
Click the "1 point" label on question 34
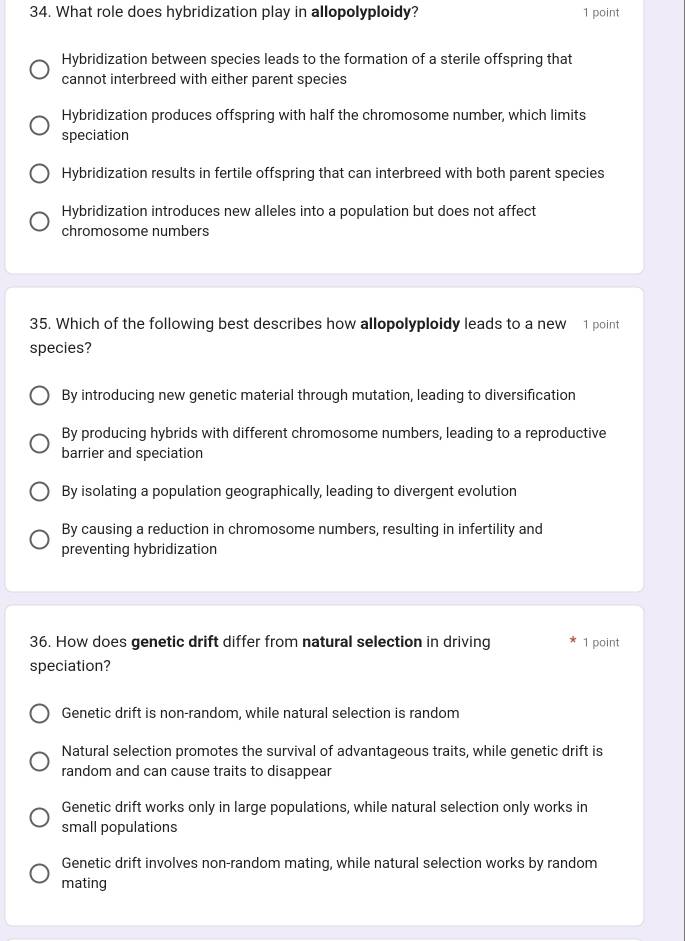click(x=601, y=12)
